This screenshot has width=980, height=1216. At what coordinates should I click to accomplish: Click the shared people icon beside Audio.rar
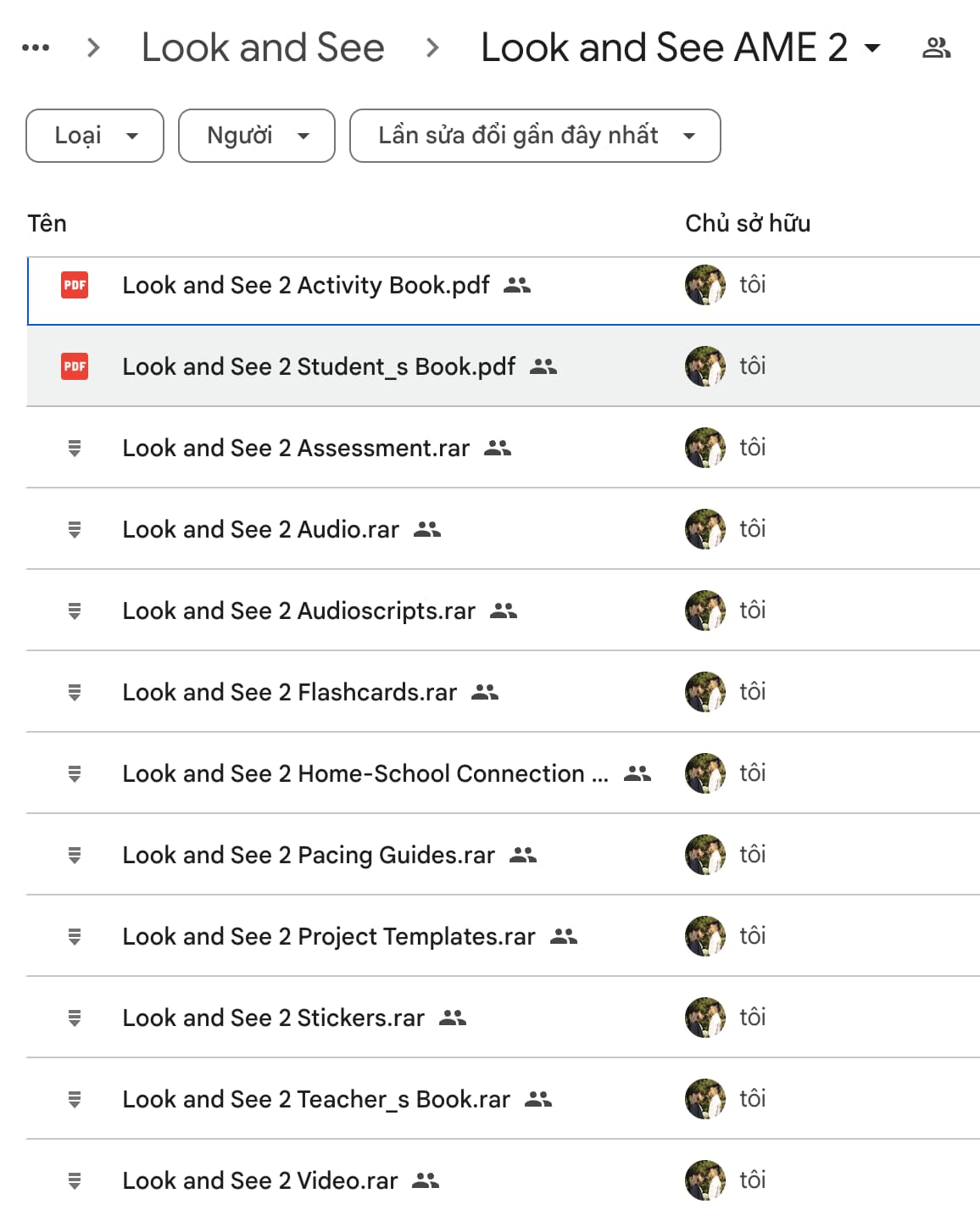pyautogui.click(x=427, y=529)
